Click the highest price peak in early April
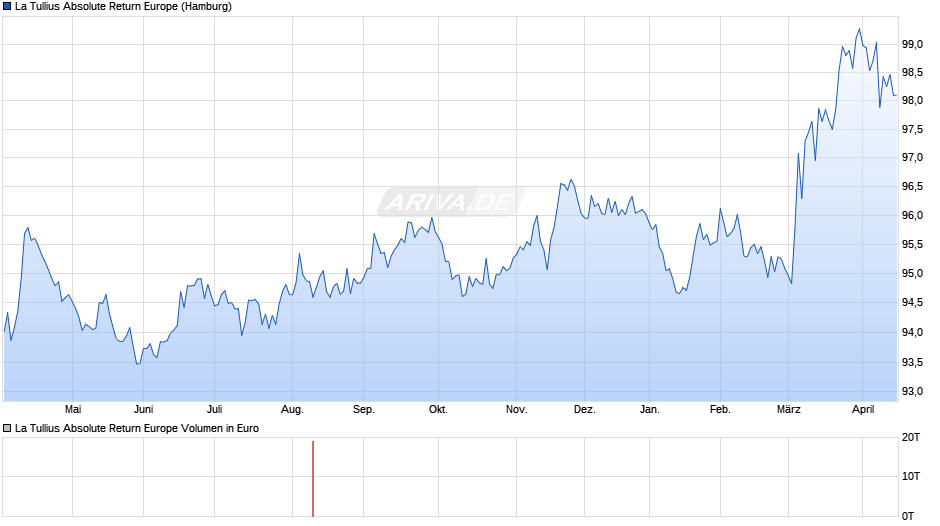The width and height of the screenshot is (940, 526). coord(860,29)
